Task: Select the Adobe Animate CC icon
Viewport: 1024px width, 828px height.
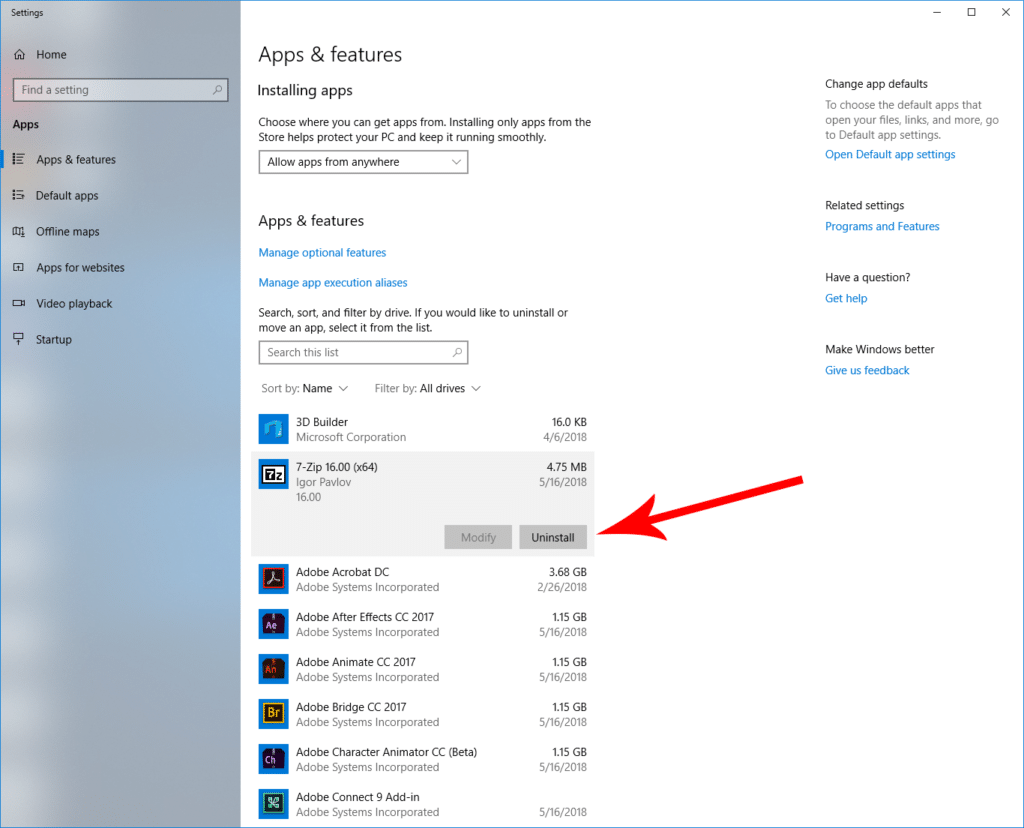Action: (x=273, y=669)
